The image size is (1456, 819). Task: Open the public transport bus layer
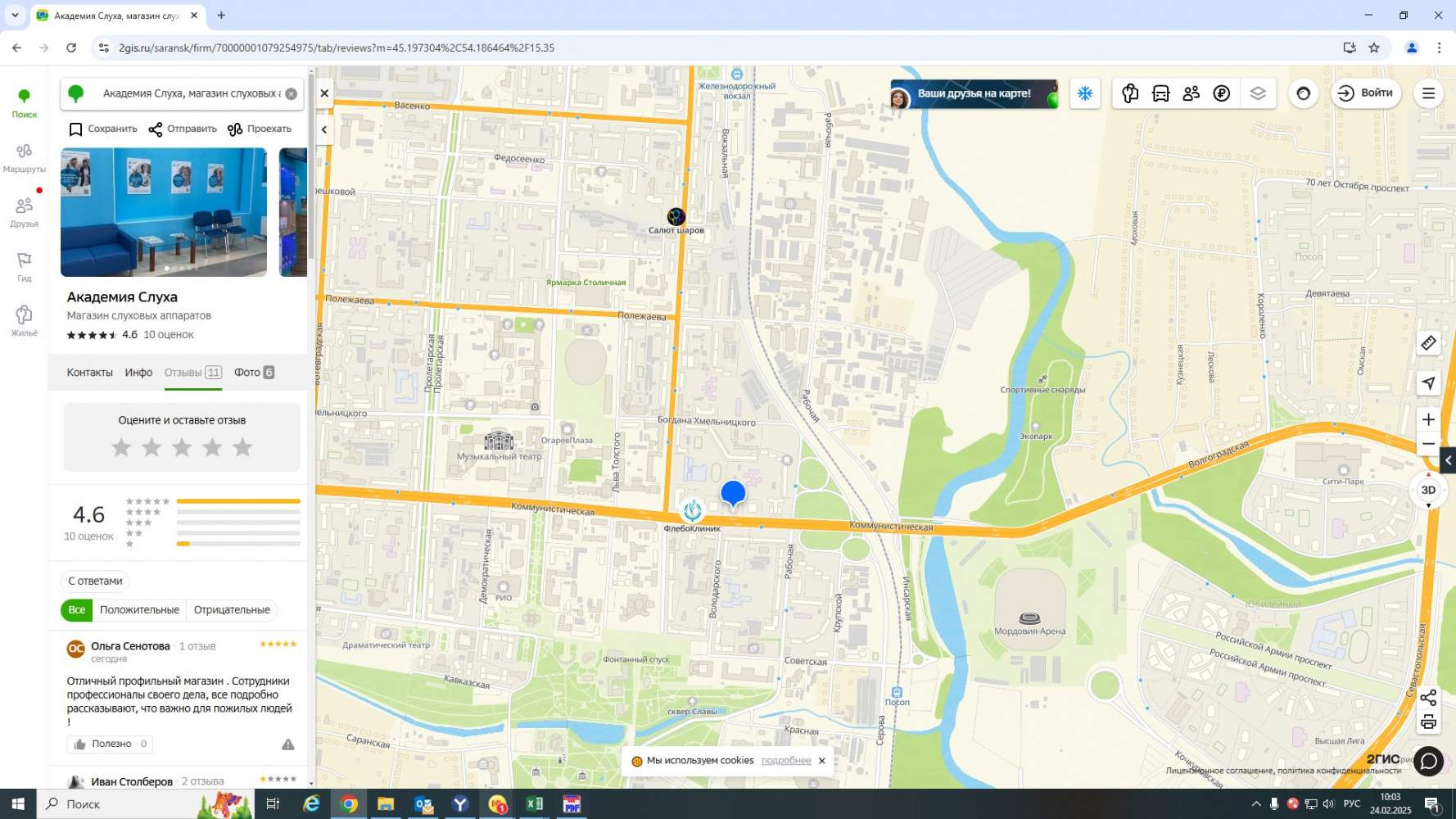click(1160, 93)
